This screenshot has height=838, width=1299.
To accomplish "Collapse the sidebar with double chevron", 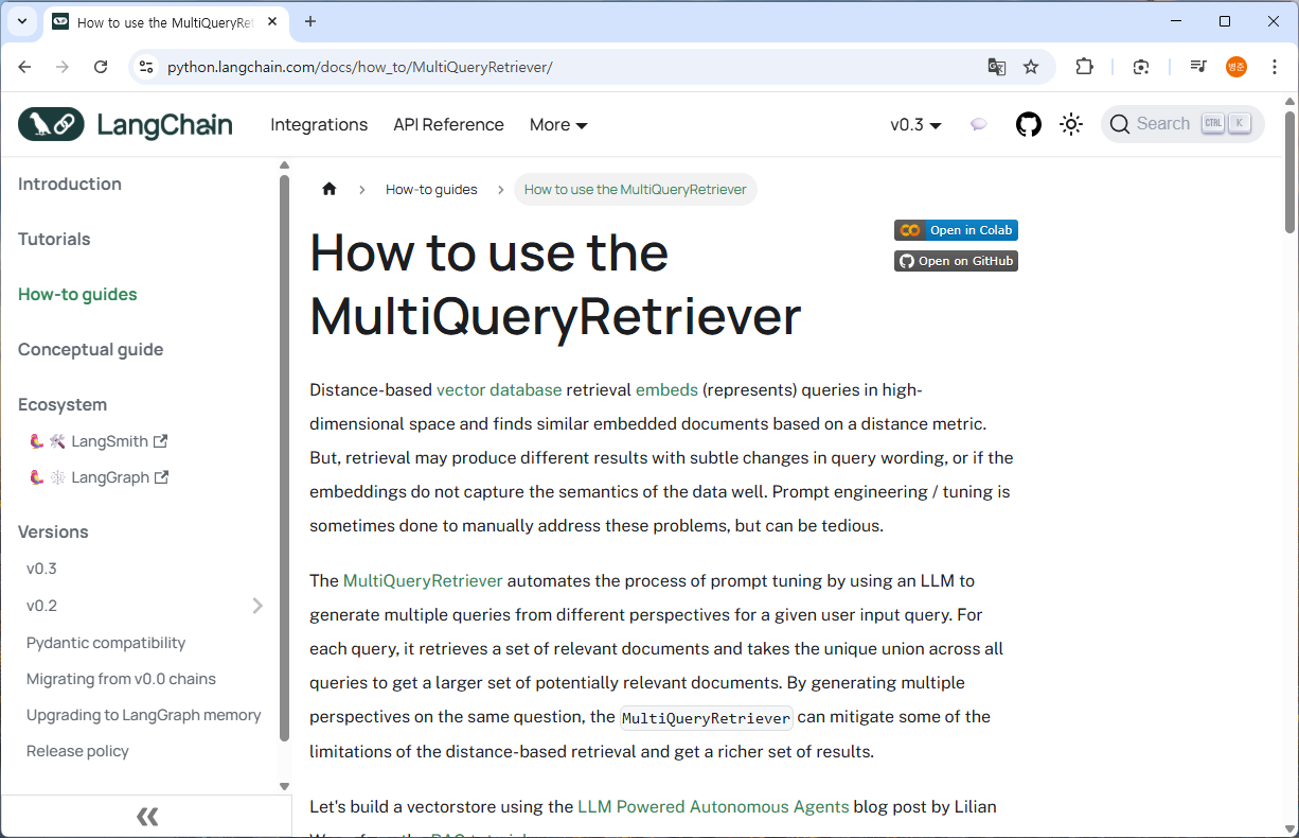I will 147,816.
